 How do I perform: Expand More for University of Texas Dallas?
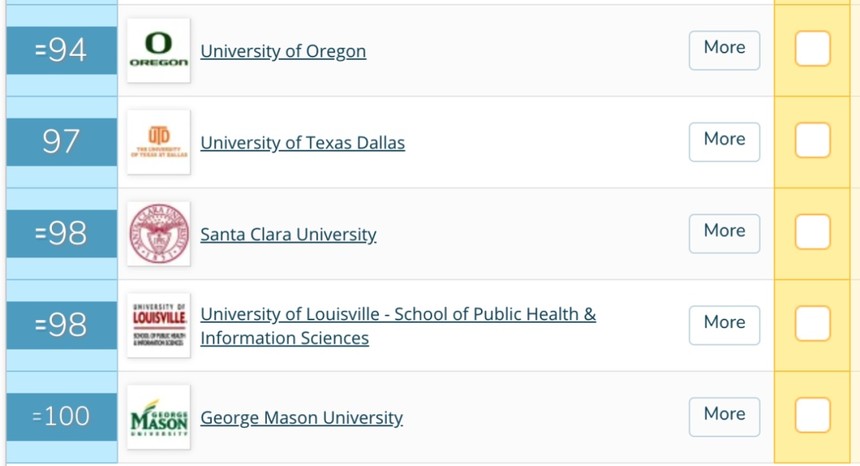tap(725, 142)
